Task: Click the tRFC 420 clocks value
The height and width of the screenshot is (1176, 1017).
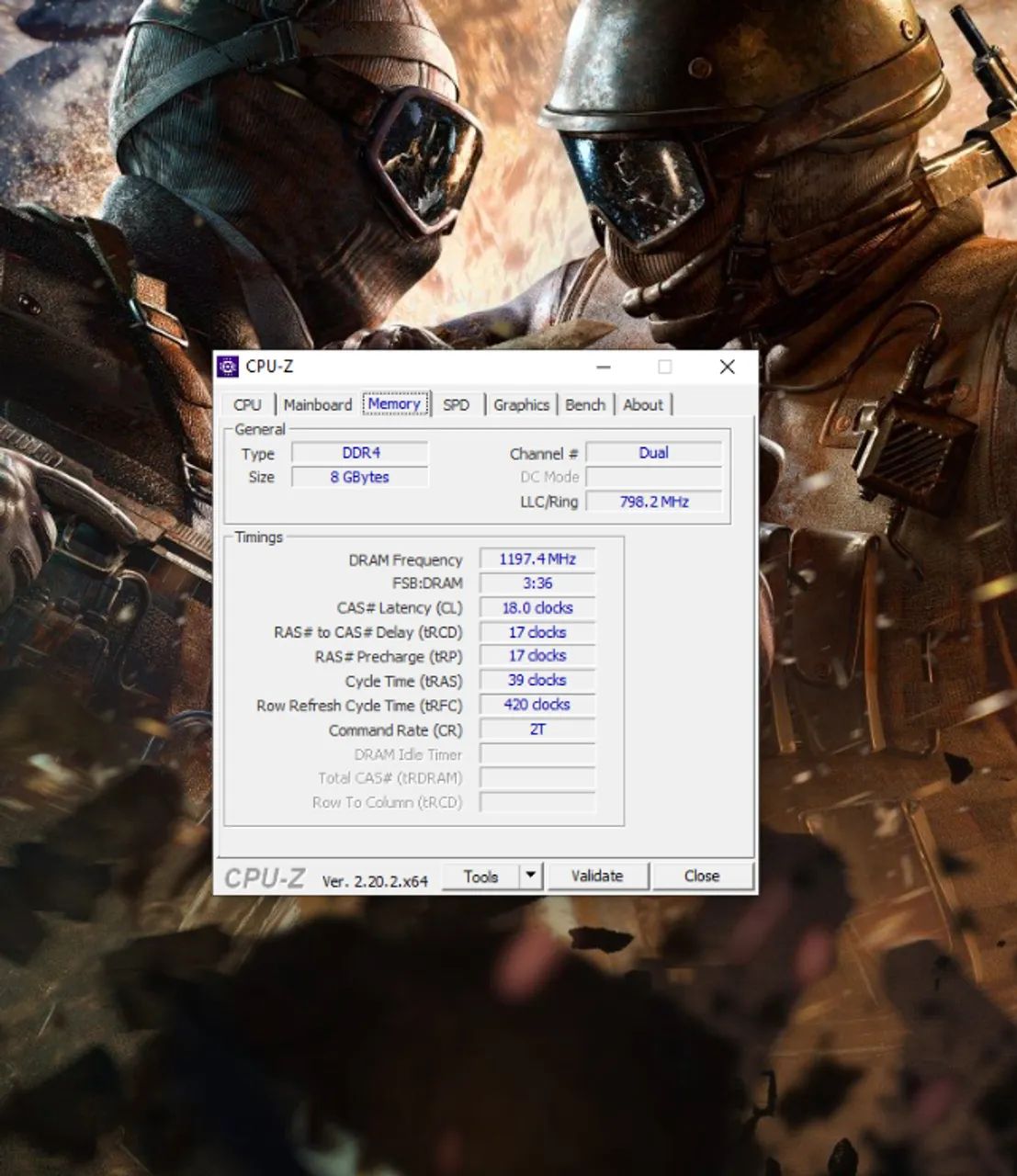Action: pos(537,705)
